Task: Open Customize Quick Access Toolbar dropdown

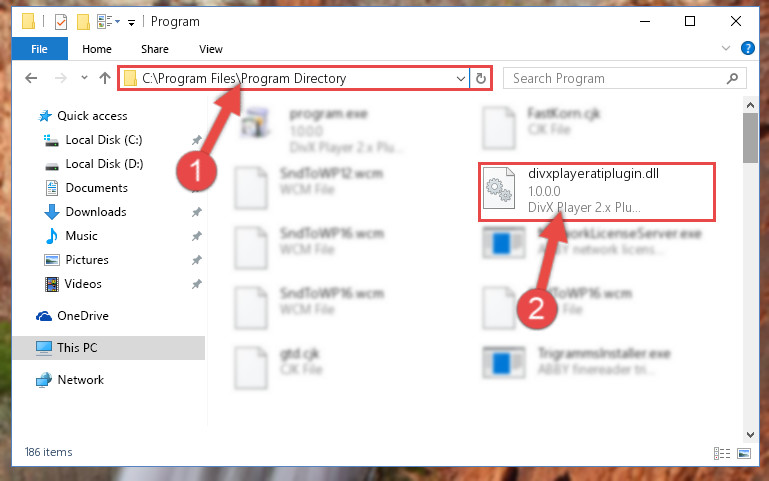Action: pyautogui.click(x=131, y=23)
